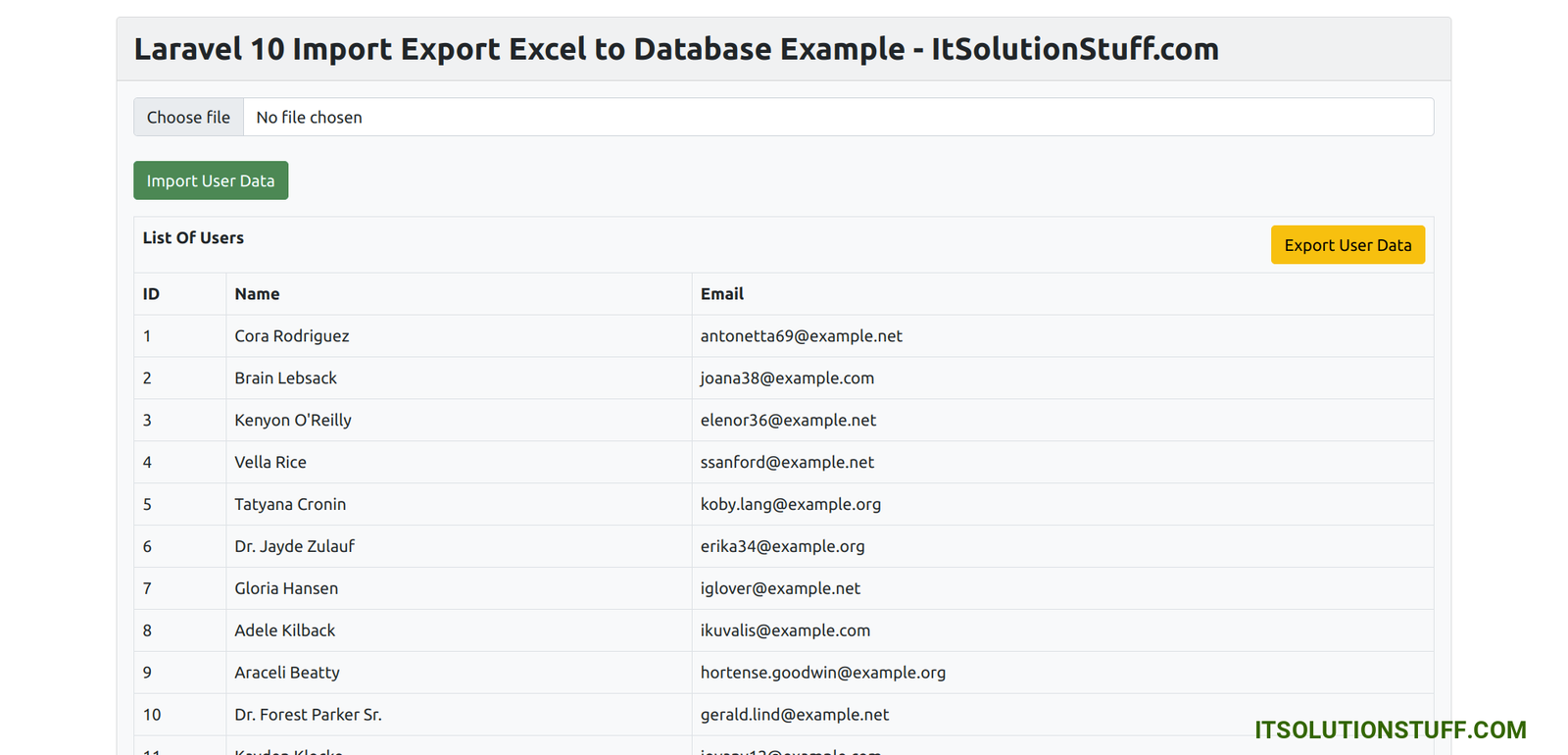Click the Email column header
Viewport: 1568px width, 755px height.
tap(721, 294)
